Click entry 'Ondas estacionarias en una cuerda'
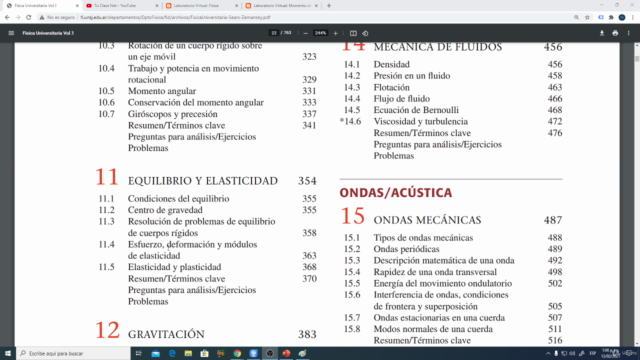 (439, 318)
